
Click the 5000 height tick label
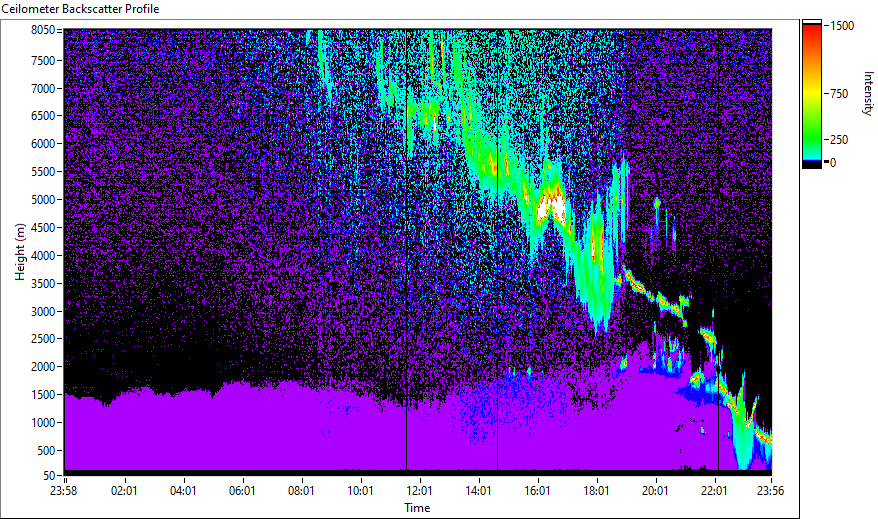click(43, 200)
